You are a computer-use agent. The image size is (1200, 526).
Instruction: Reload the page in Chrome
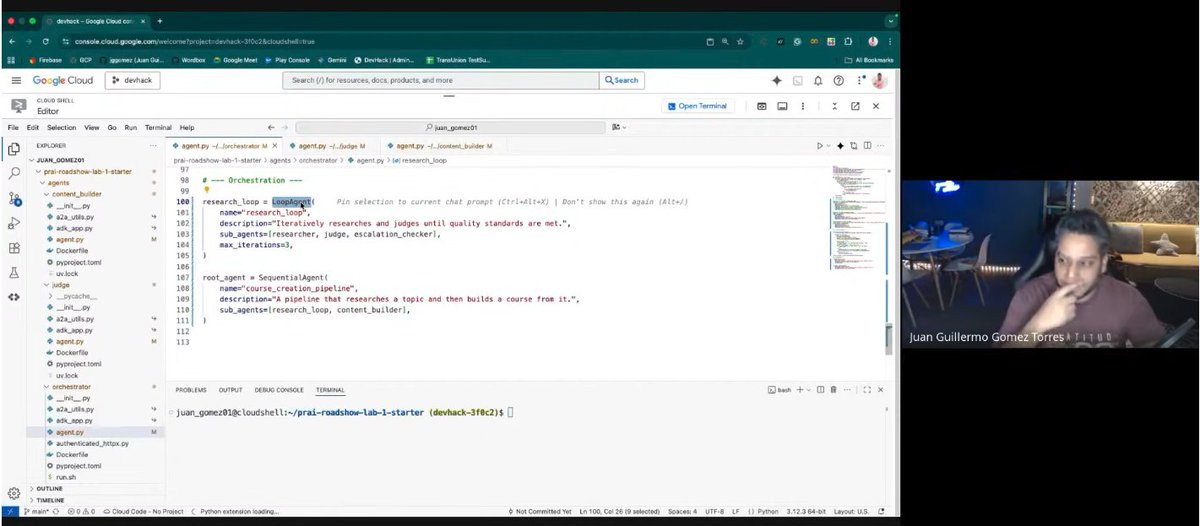click(47, 41)
